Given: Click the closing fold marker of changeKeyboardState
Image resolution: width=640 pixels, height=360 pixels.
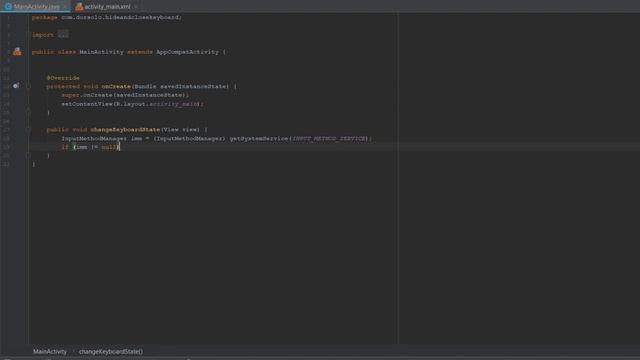Looking at the screenshot, I should pyautogui.click(x=28, y=156).
